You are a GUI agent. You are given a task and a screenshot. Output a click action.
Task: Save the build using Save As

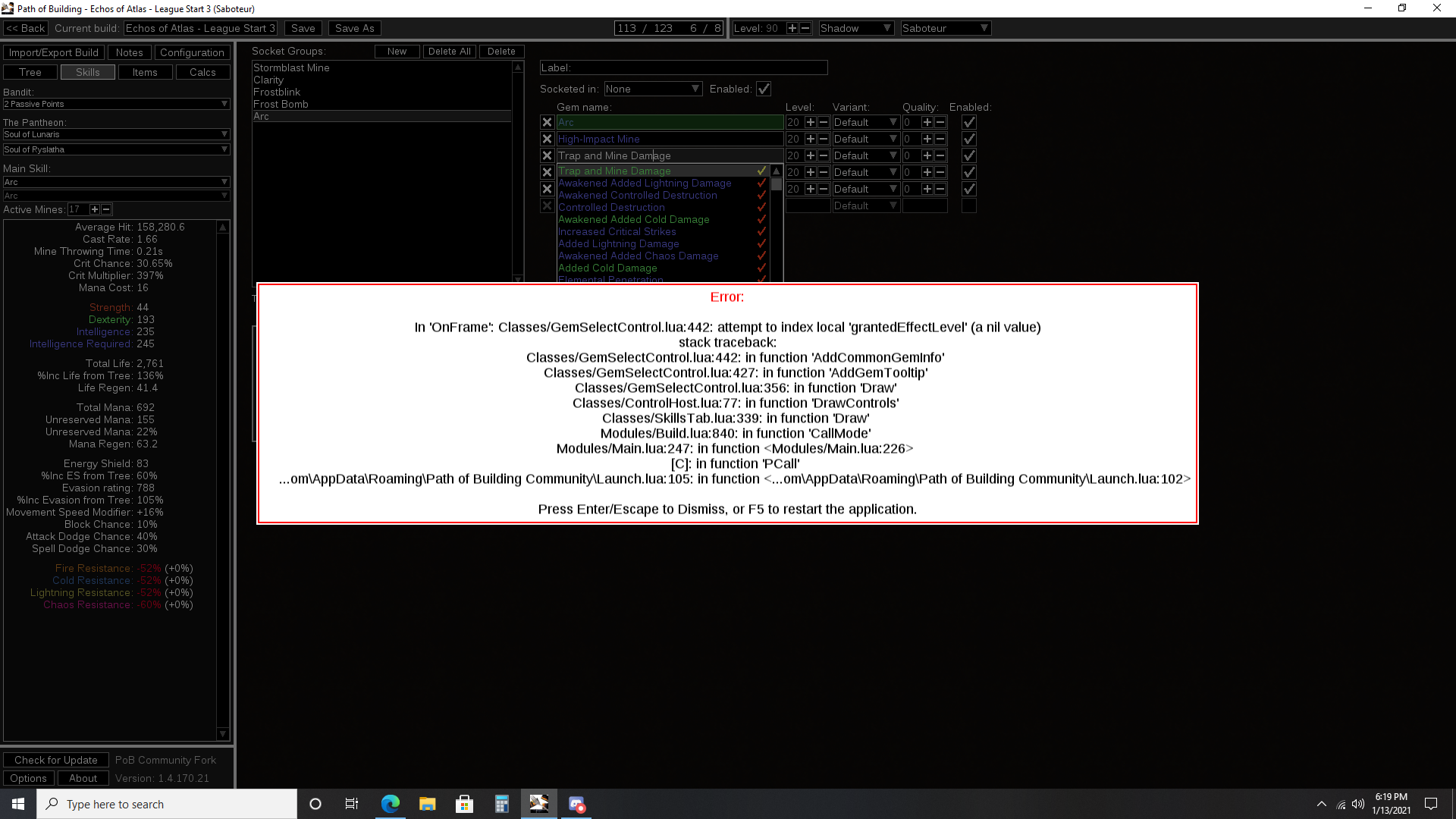click(354, 27)
